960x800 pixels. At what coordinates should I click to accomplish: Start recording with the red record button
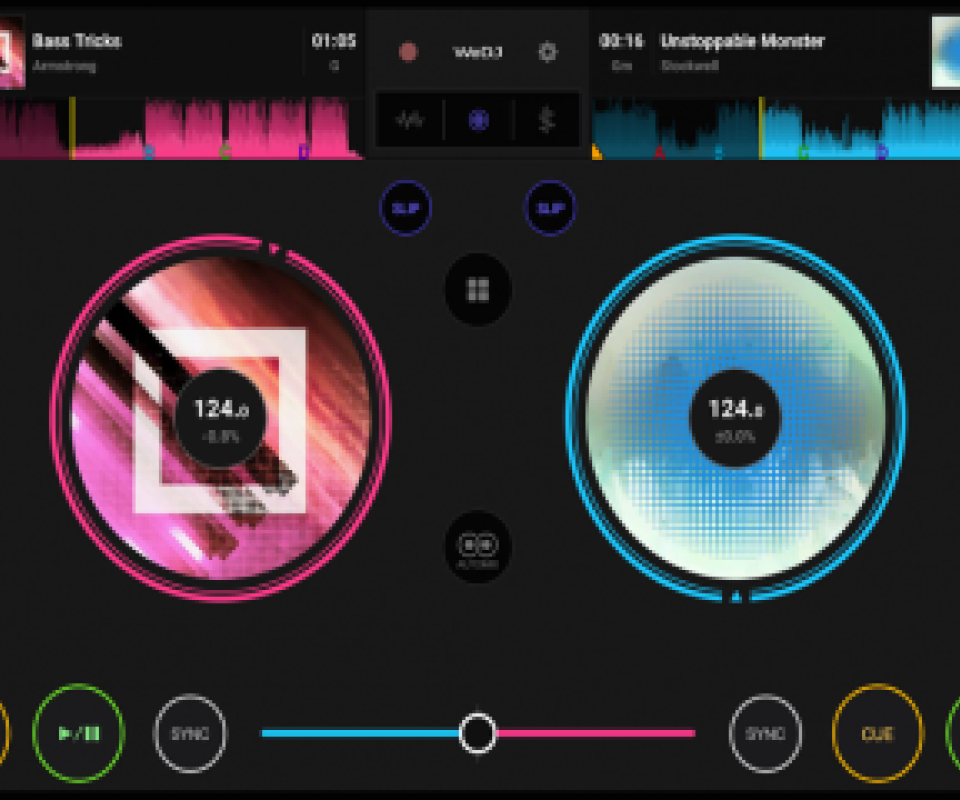tap(408, 53)
